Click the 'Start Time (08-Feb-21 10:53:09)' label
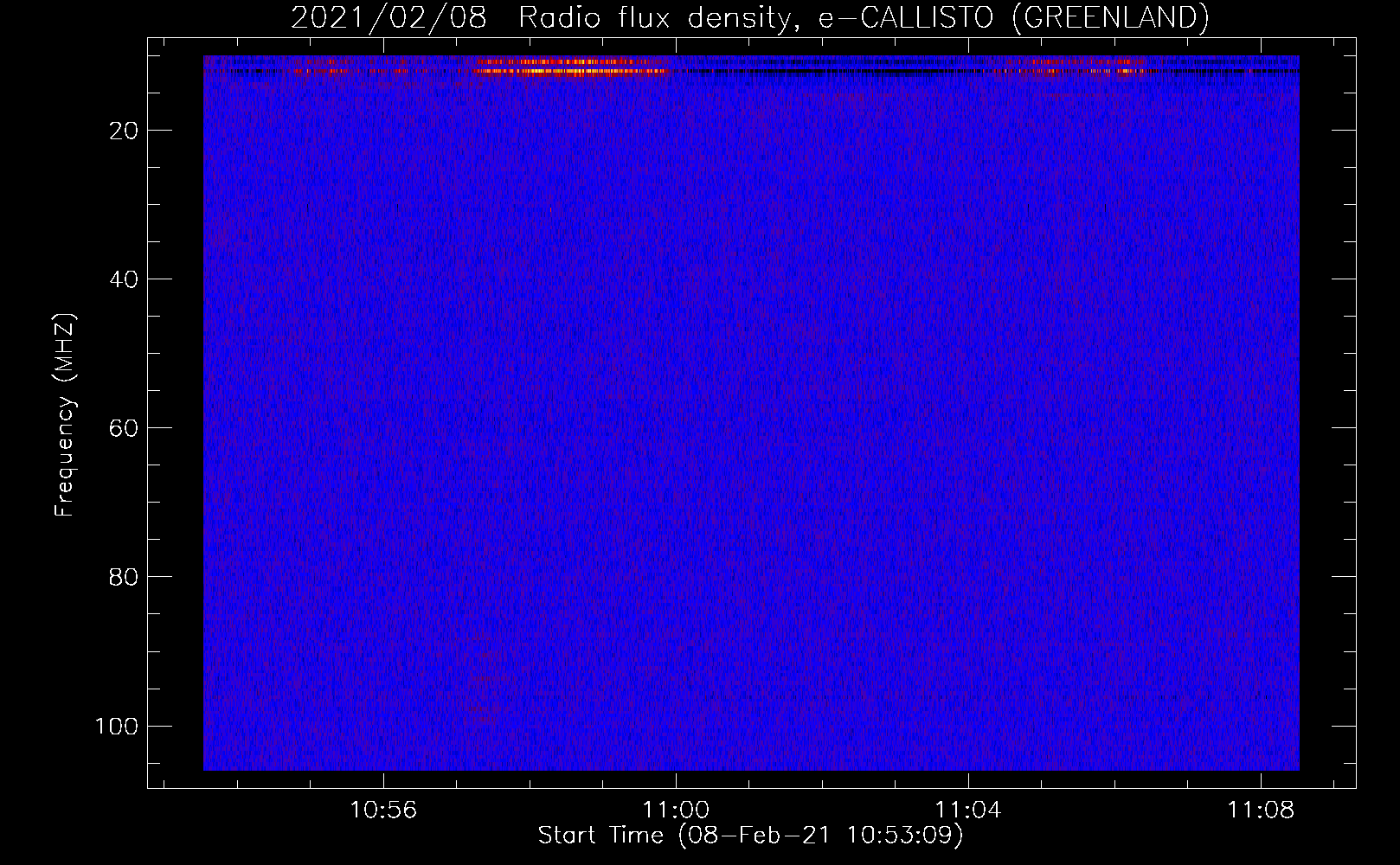The height and width of the screenshot is (865, 1400). click(750, 836)
